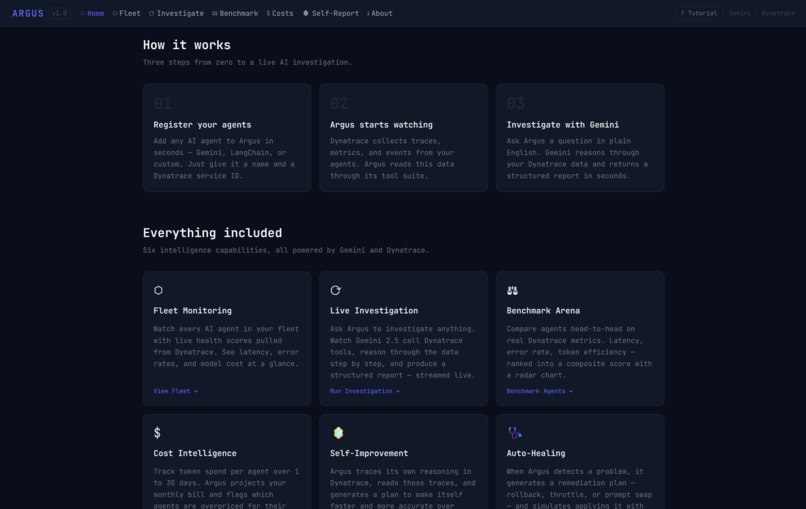Click the Register your agents card title

tap(202, 125)
